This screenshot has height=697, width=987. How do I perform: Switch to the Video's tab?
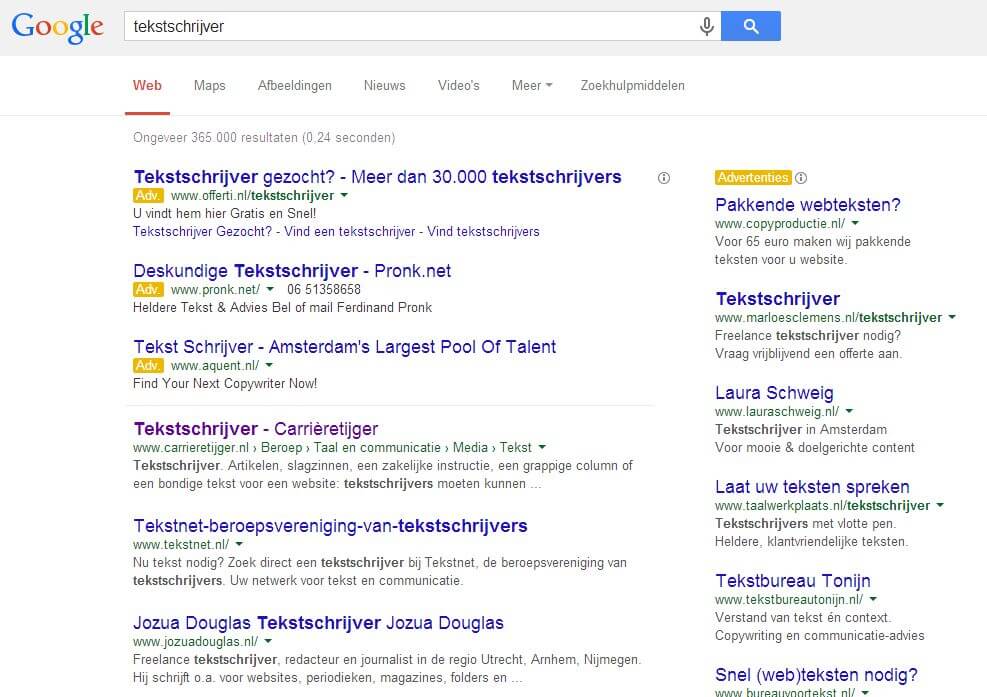(x=459, y=86)
